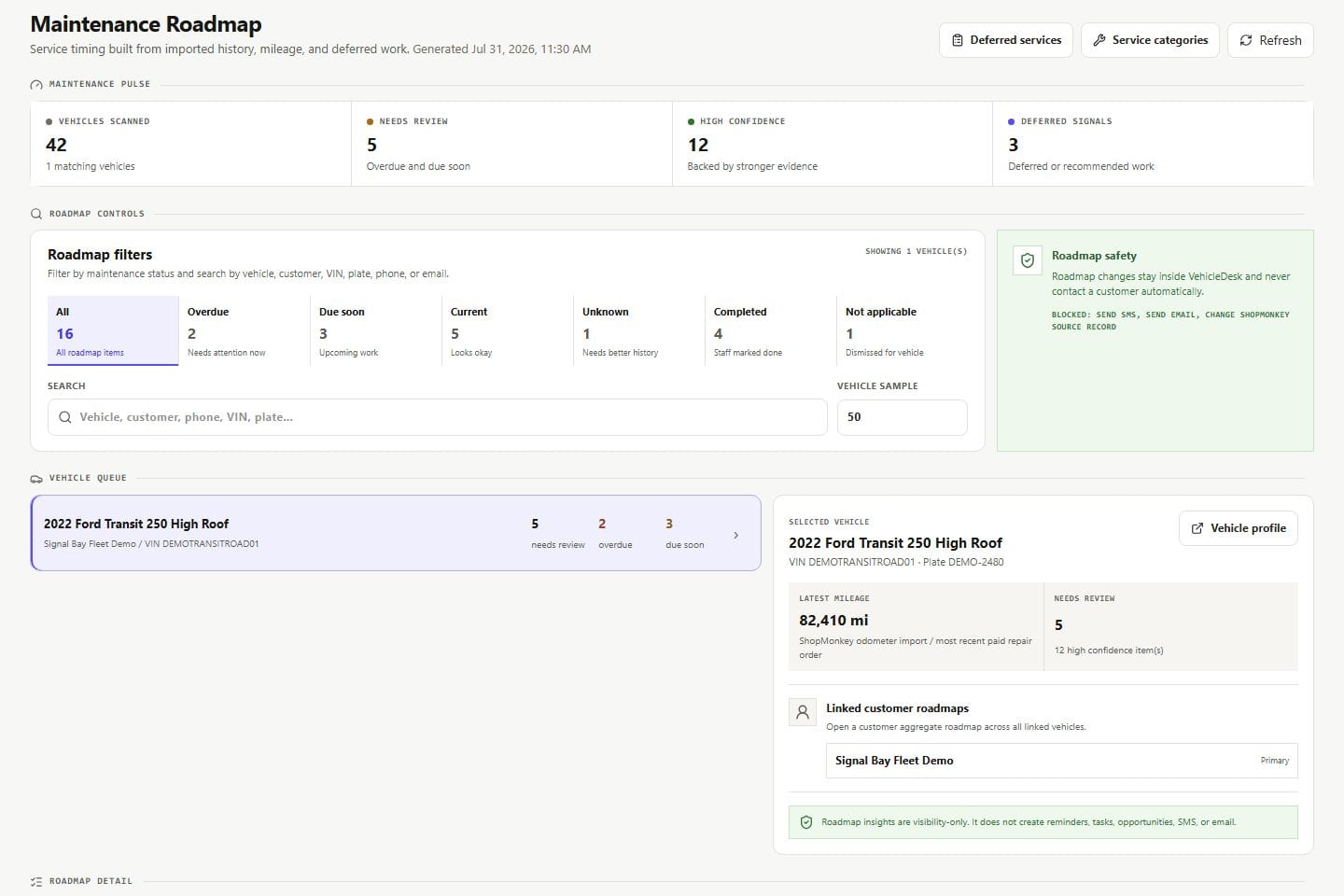Click the '12 high confidence item(s)' text
1344x896 pixels.
[1109, 651]
